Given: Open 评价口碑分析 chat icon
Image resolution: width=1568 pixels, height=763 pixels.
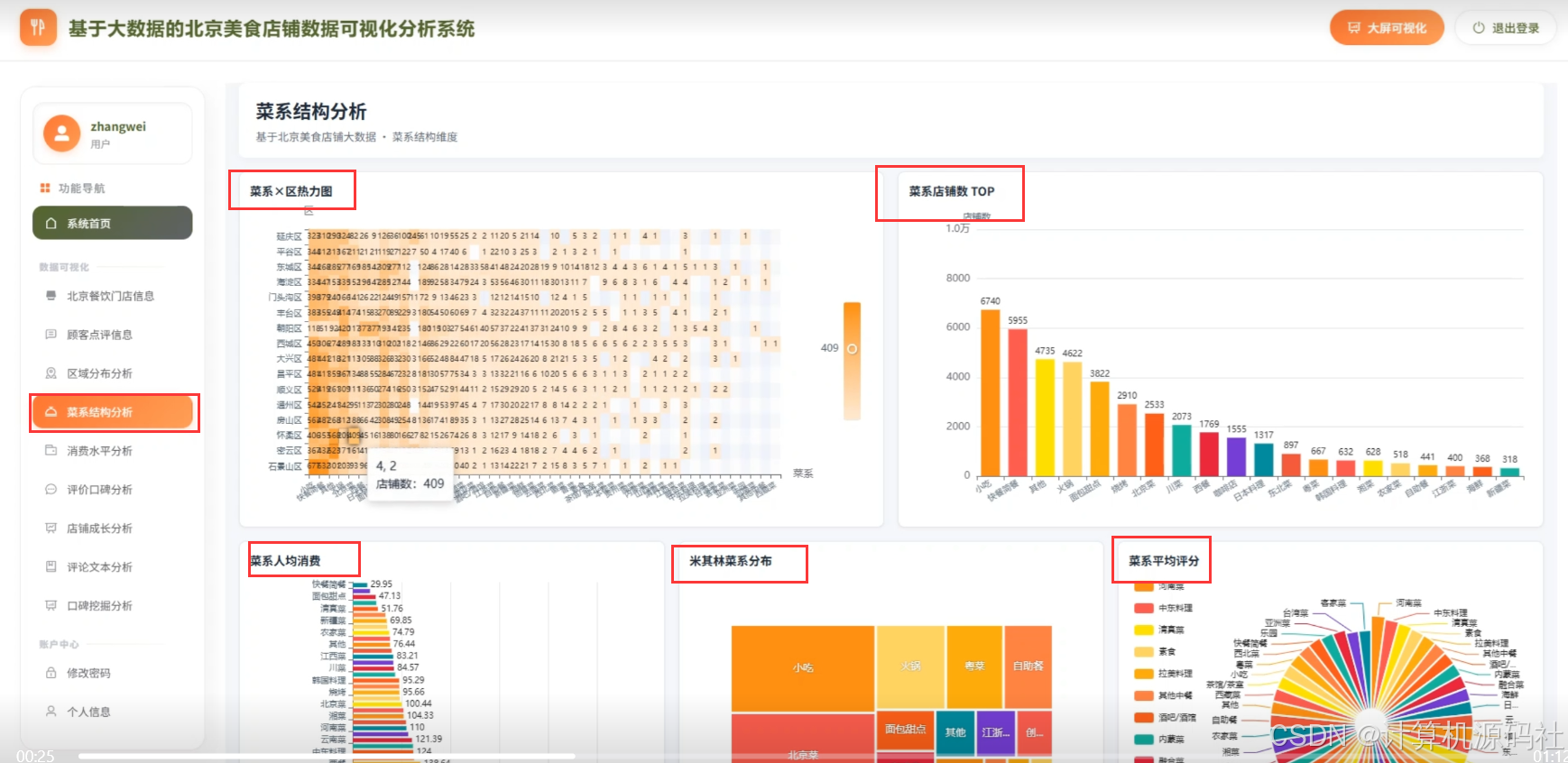Looking at the screenshot, I should click(x=51, y=490).
